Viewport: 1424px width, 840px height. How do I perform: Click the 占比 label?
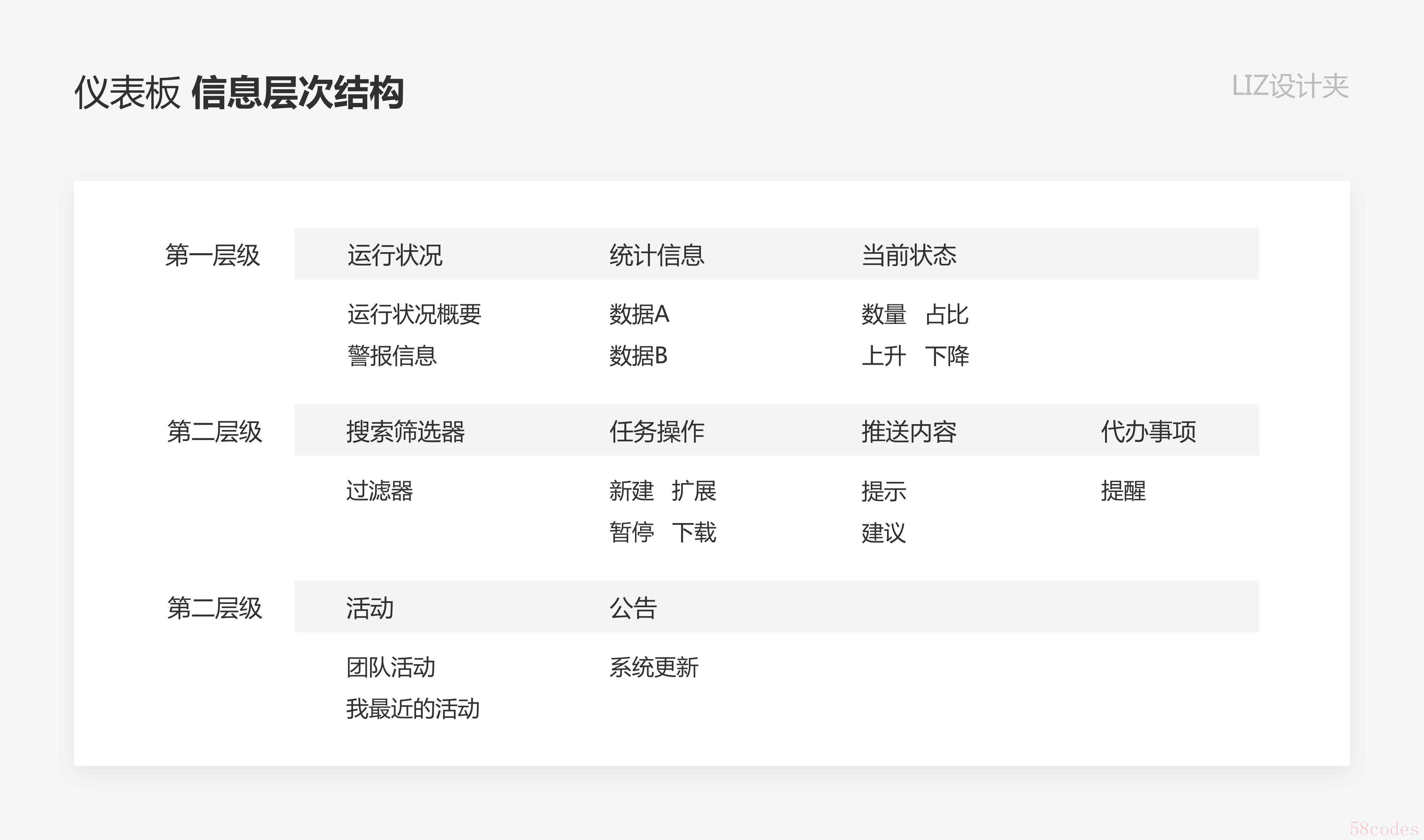point(947,314)
